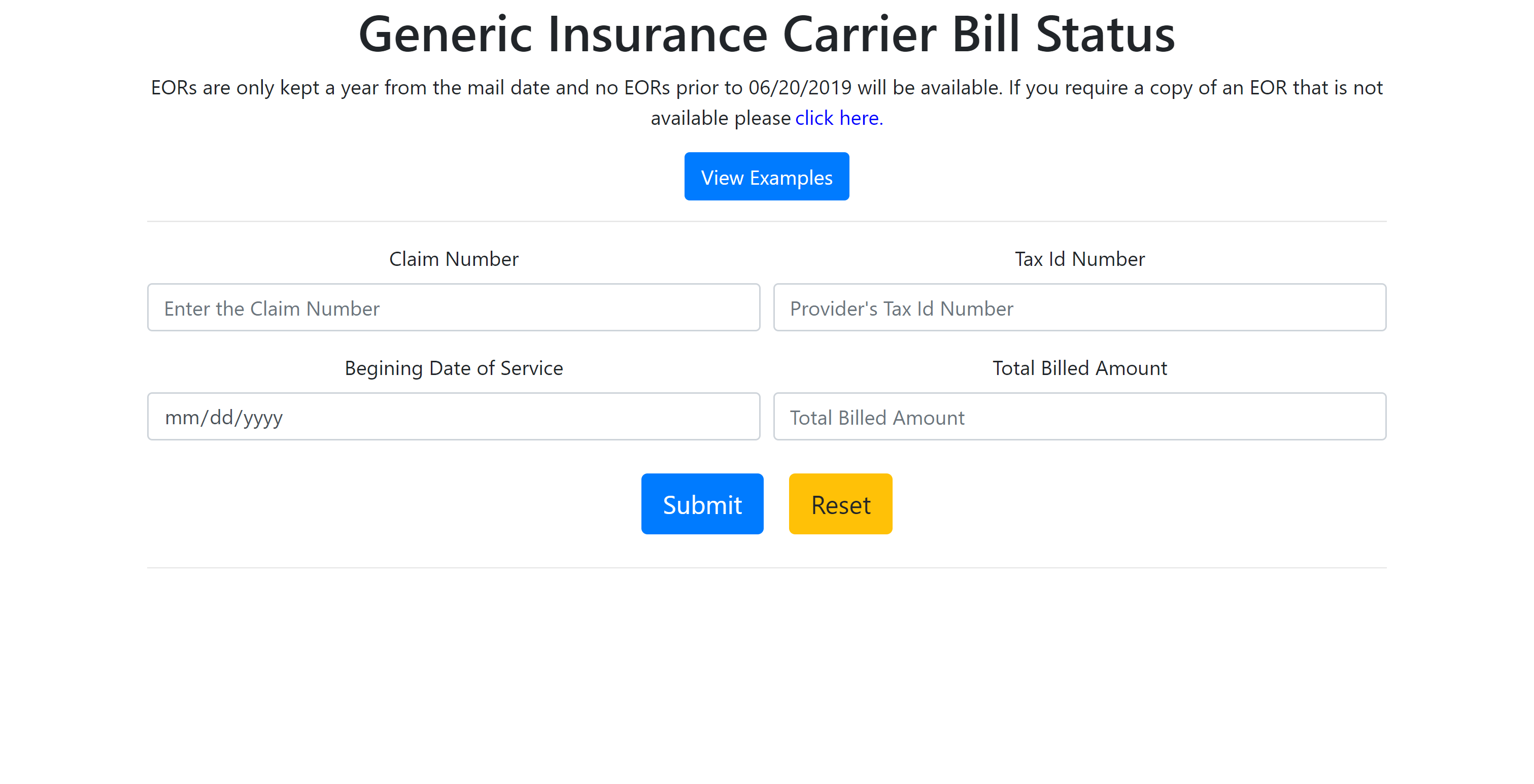Focus the Claim Number input field

point(454,307)
